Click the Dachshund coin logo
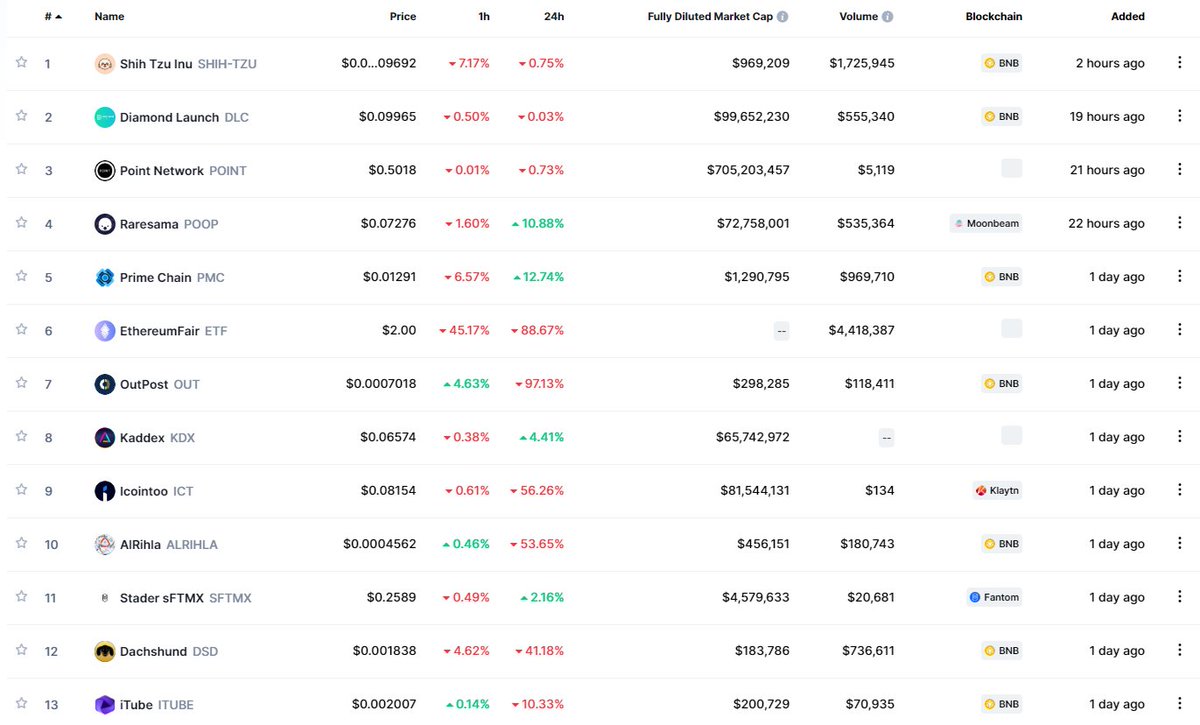Screen dimensions: 1200x725 (105, 652)
